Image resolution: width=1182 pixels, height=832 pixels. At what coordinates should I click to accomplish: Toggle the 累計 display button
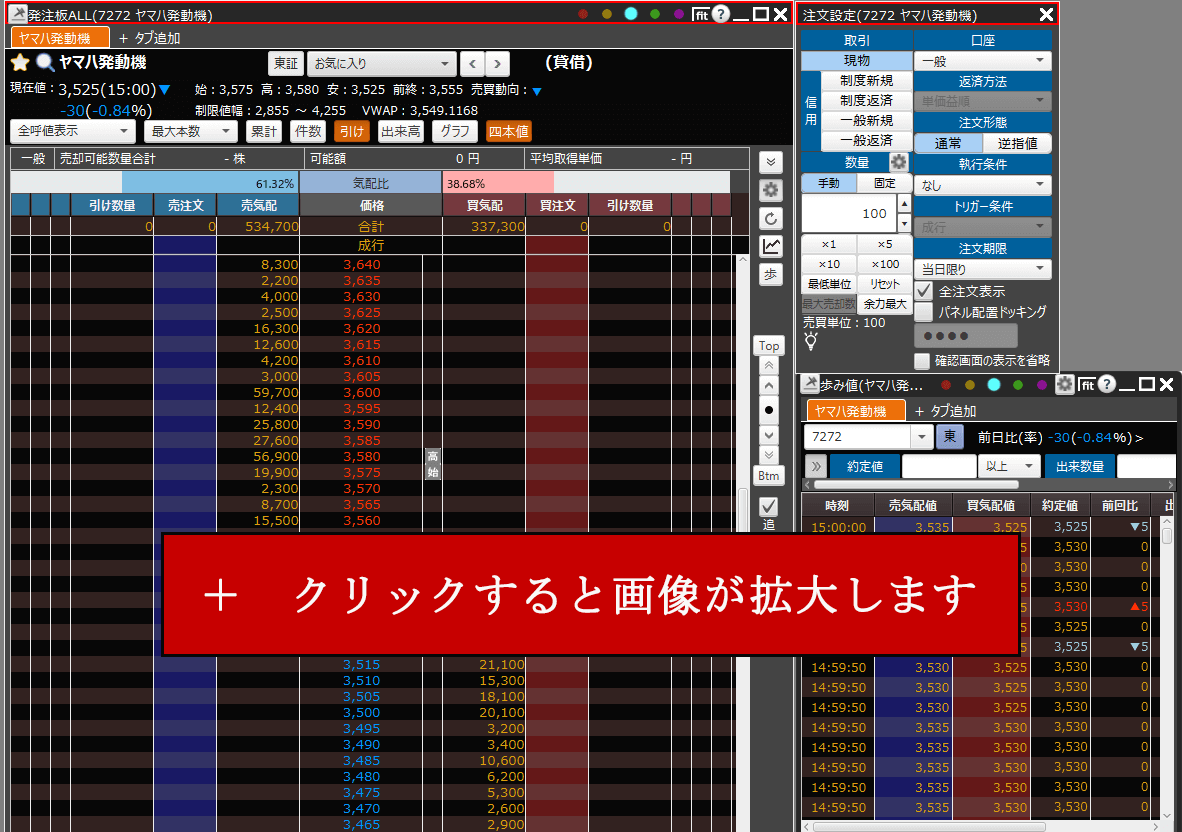[264, 131]
